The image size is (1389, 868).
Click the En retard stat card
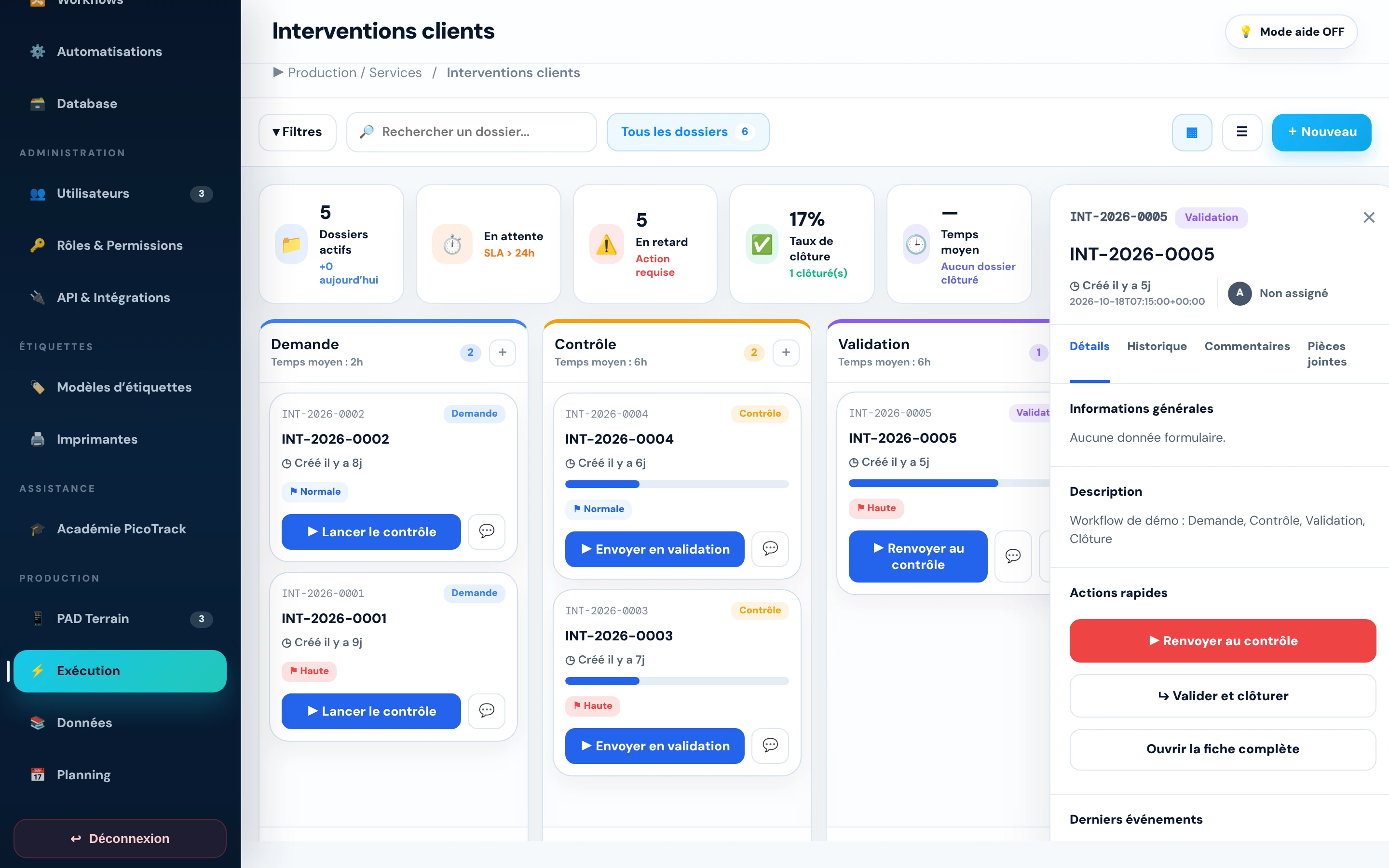tap(644, 244)
